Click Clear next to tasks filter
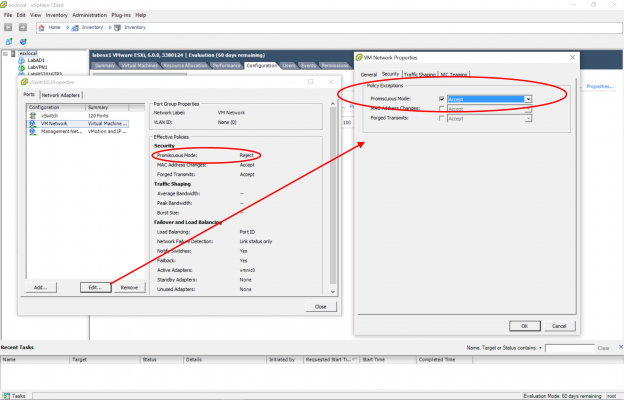Image resolution: width=624 pixels, height=400 pixels. click(x=604, y=348)
